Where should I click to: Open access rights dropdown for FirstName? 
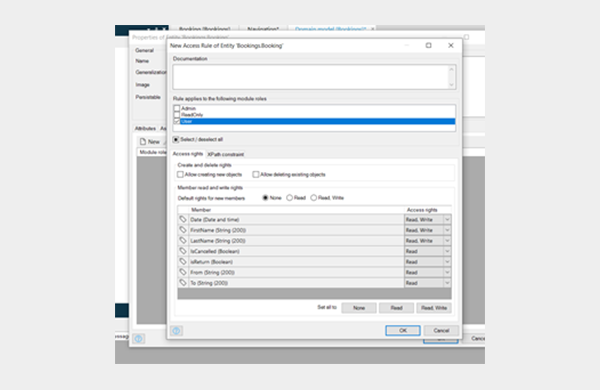coord(447,230)
